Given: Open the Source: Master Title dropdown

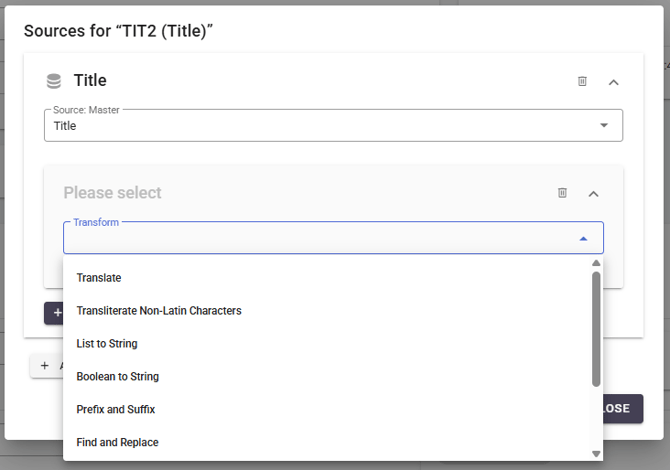Looking at the screenshot, I should (x=333, y=126).
